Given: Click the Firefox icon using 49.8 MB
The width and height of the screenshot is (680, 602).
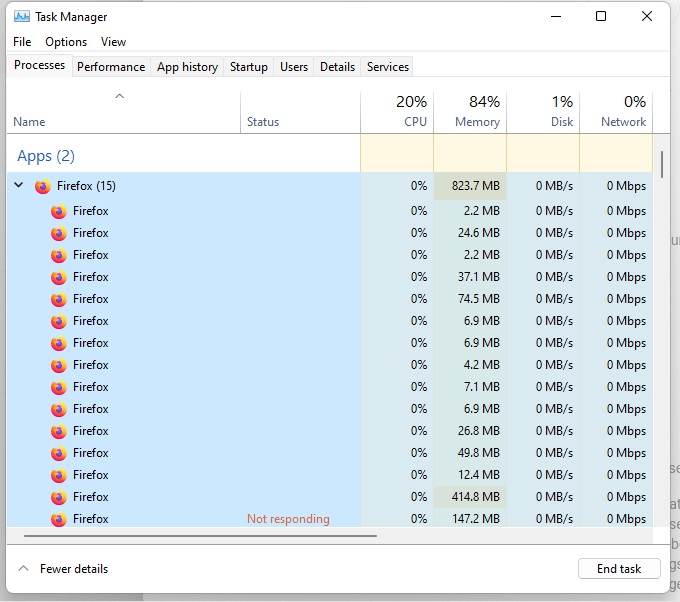Looking at the screenshot, I should click(58, 453).
